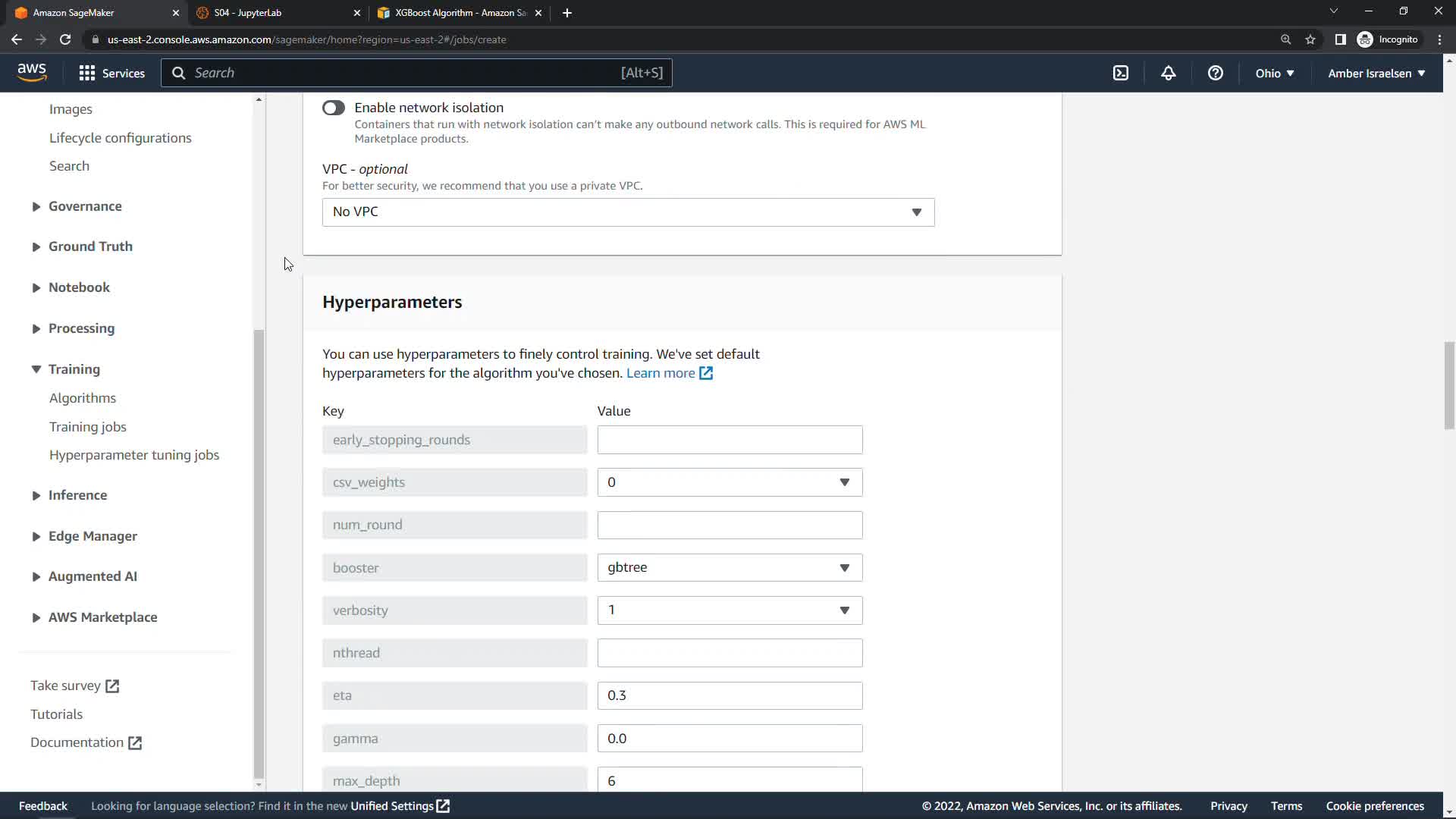Click the notifications bell icon
This screenshot has height=819, width=1456.
coord(1168,73)
